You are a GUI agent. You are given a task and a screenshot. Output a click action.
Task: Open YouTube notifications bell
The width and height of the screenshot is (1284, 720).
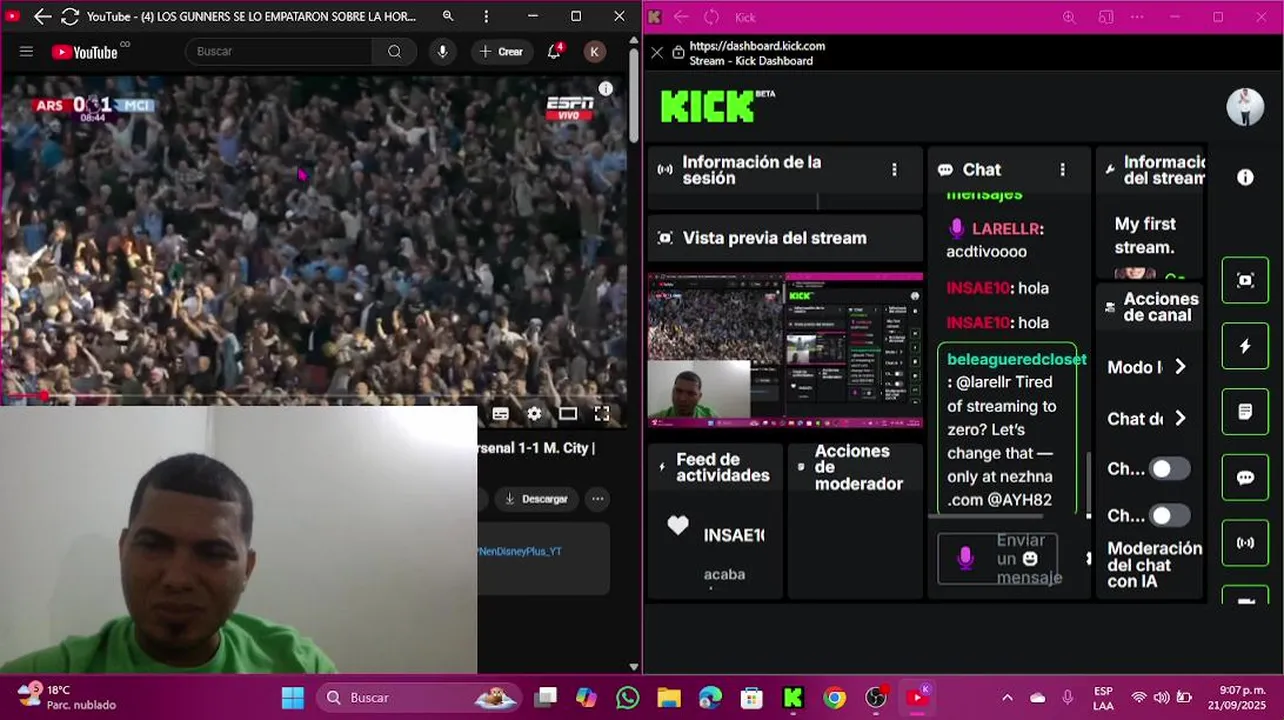[x=554, y=52]
